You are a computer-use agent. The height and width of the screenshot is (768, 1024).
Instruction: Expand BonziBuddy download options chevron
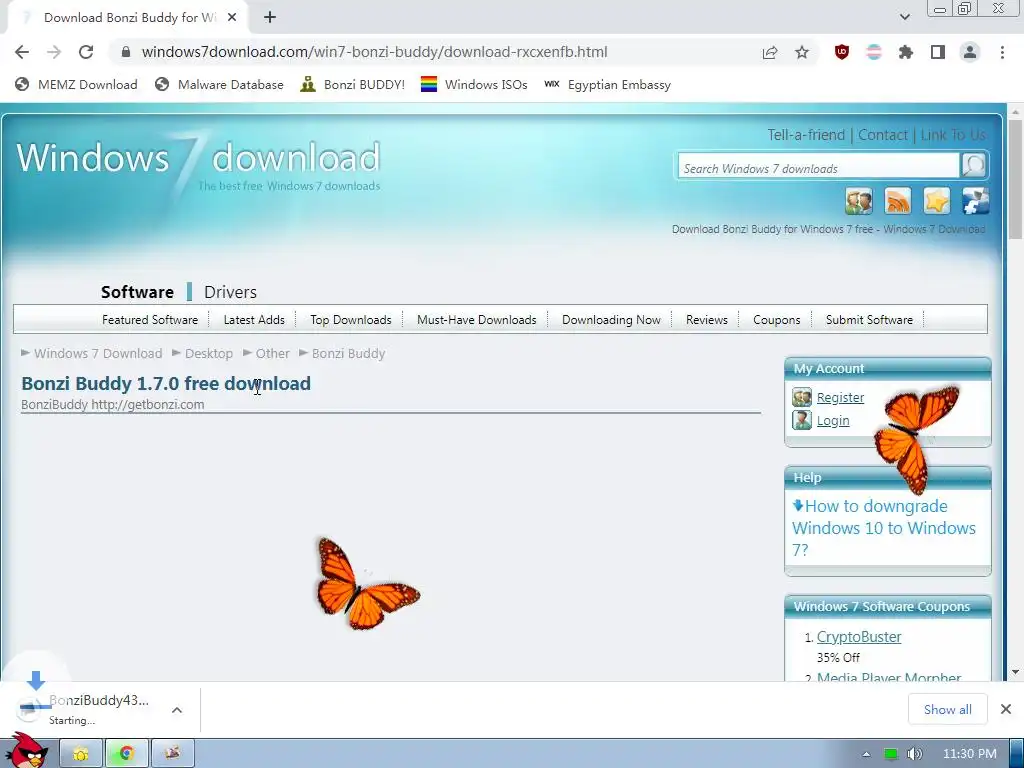177,710
